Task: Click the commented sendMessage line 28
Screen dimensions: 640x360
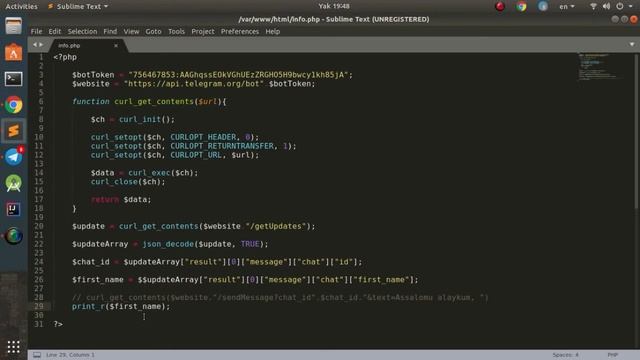Action: 280,298
